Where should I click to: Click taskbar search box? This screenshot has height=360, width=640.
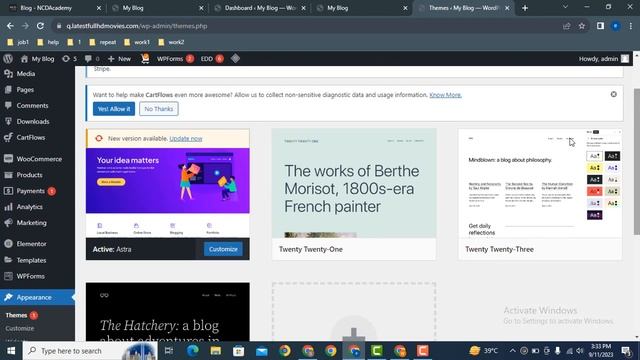[x=90, y=351]
